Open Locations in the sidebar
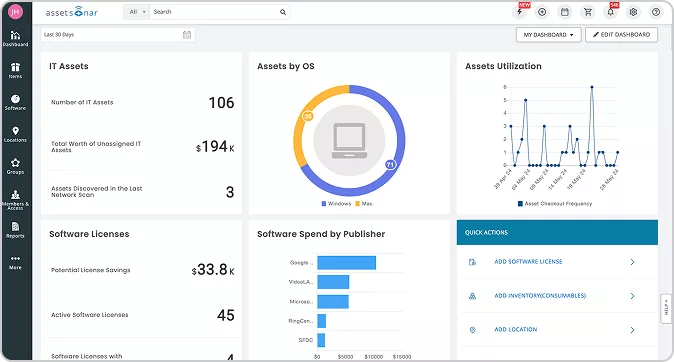674x362 pixels. click(x=15, y=134)
